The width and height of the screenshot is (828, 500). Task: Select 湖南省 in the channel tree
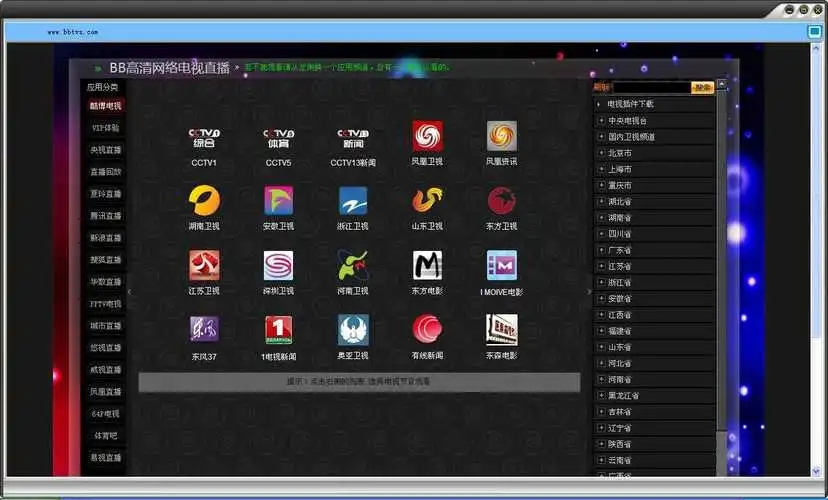click(x=619, y=218)
